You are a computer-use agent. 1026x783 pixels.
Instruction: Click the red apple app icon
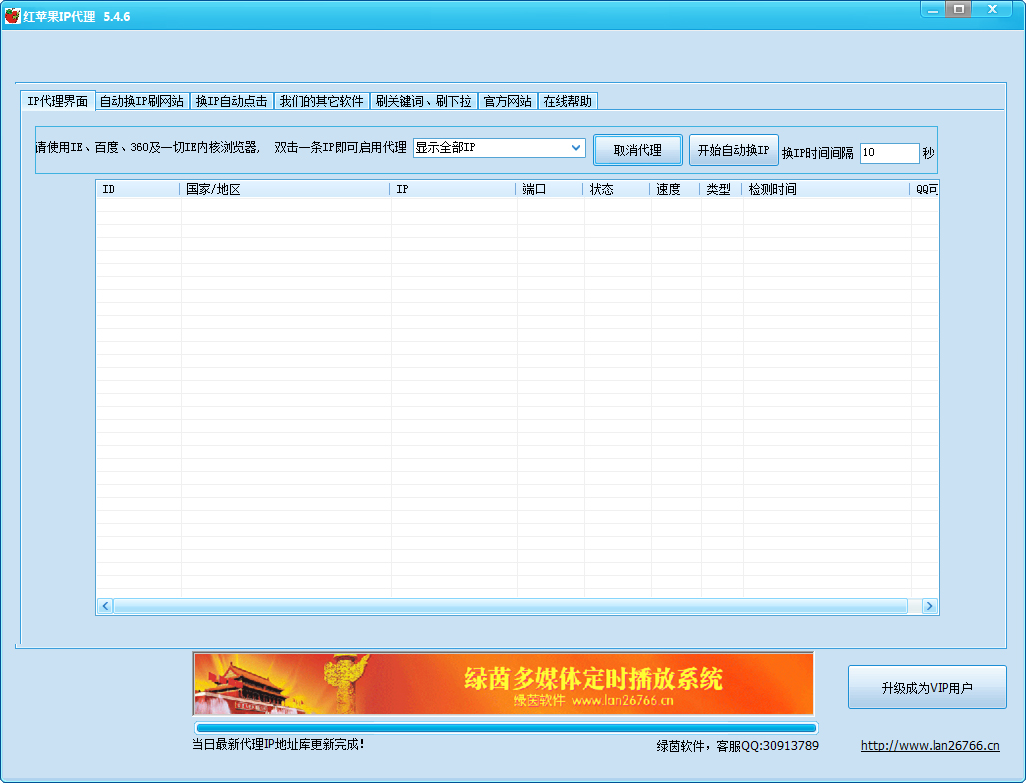click(12, 16)
